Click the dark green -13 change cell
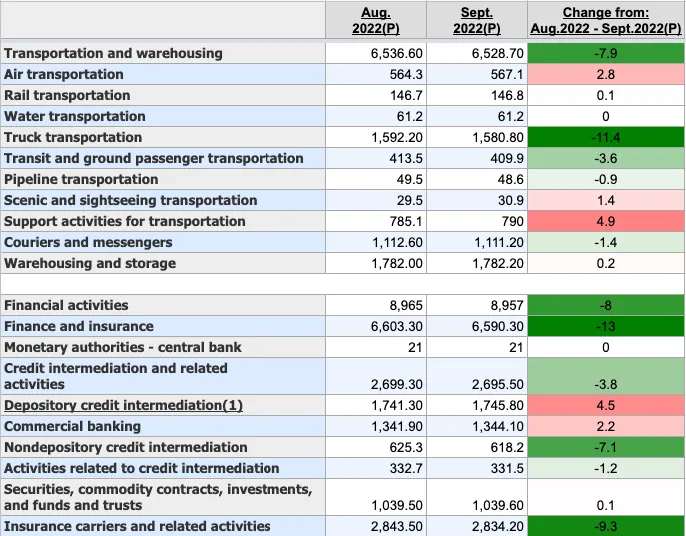The image size is (686, 536). point(606,326)
